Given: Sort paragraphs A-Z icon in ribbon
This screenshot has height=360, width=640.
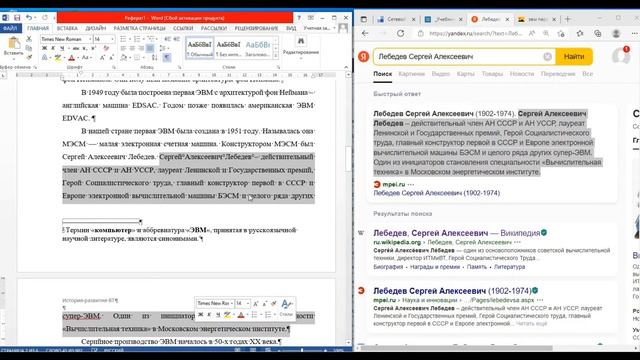Looking at the screenshot, I should click(155, 58).
